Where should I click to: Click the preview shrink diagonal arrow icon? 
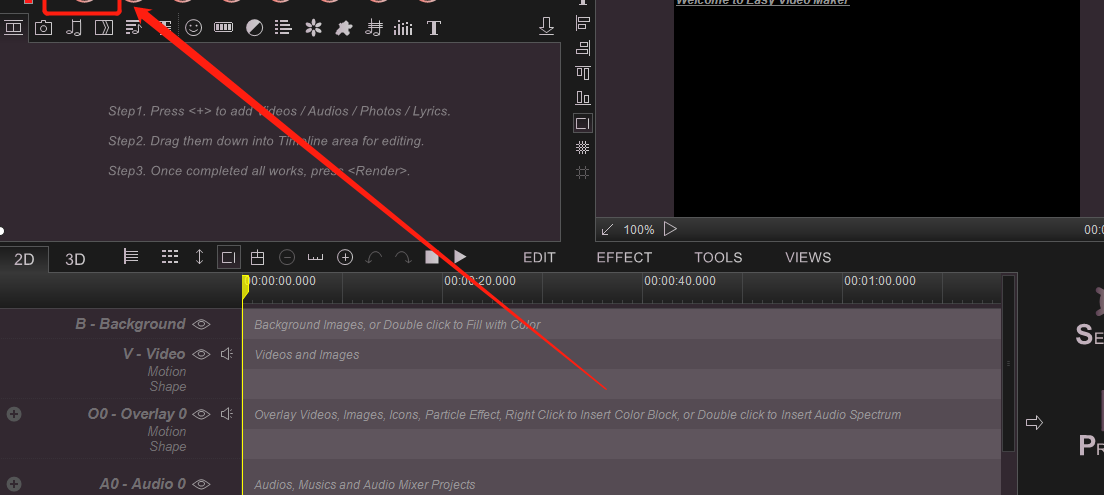tap(608, 230)
